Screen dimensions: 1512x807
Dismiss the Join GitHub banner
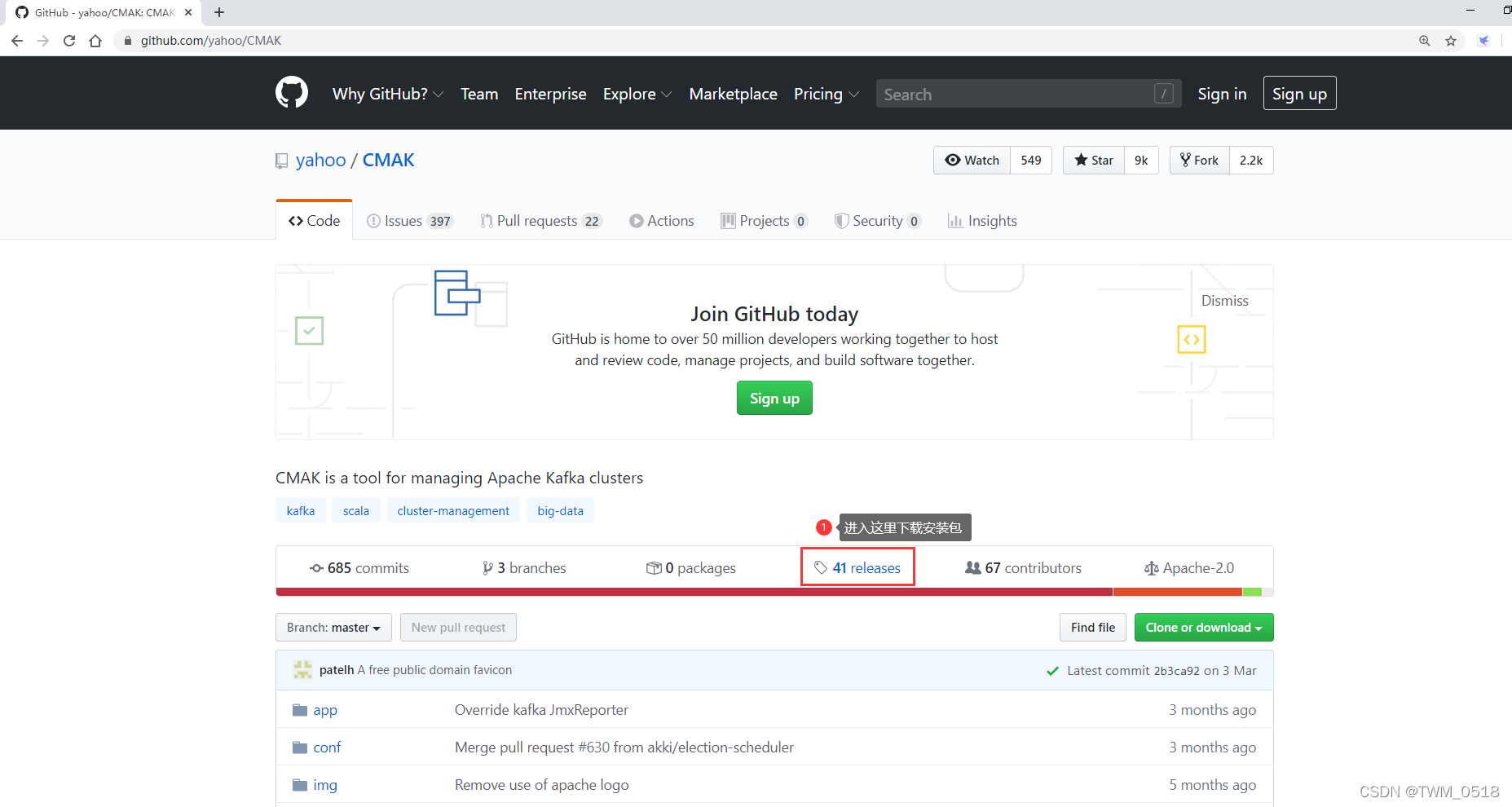point(1224,301)
